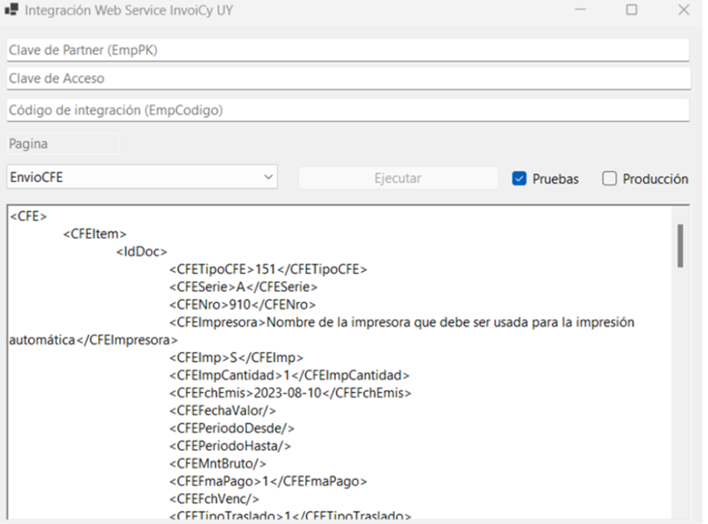
Task: Click the Ejecutar button
Action: tap(398, 178)
